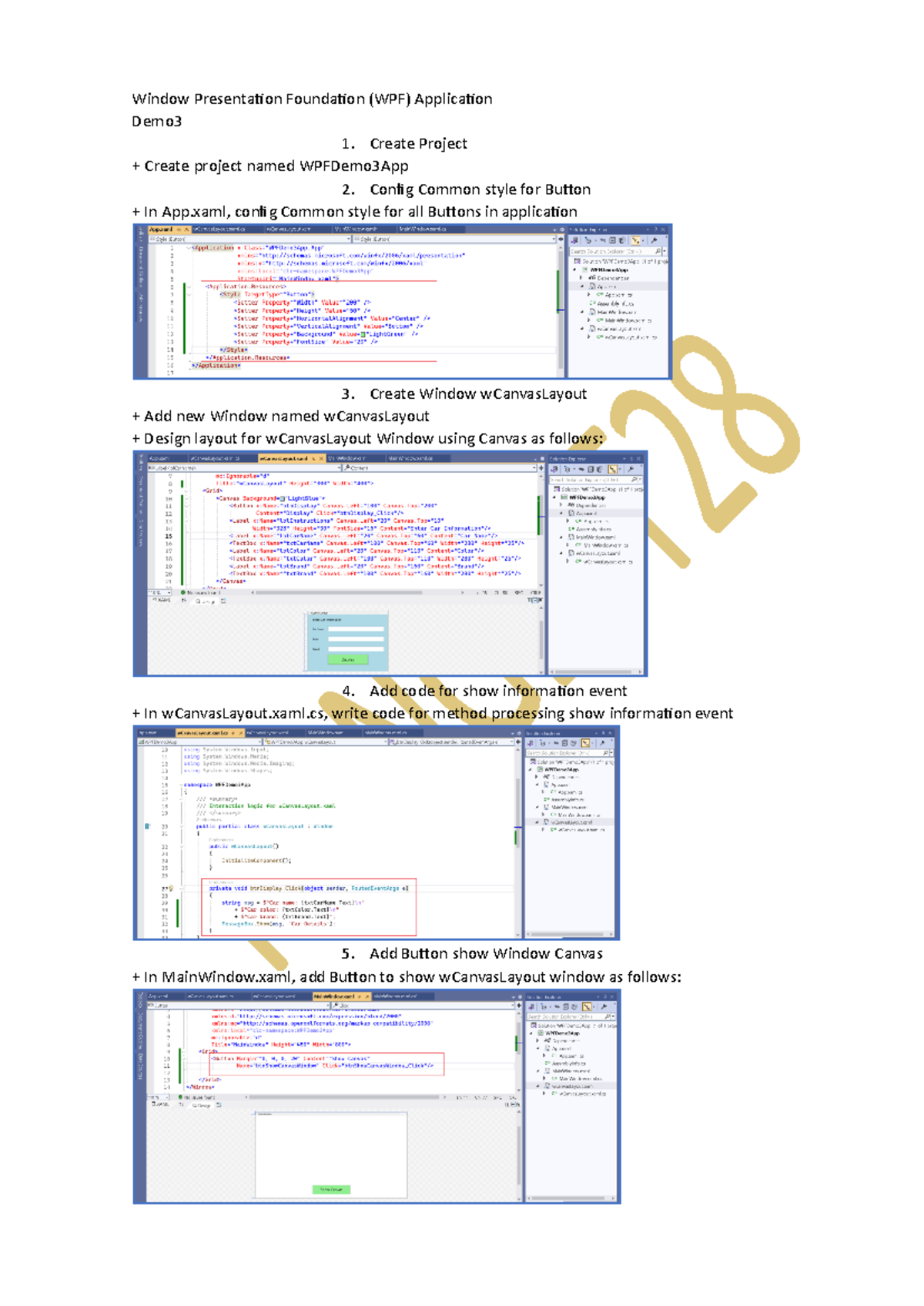This screenshot has height=1306, width=924.
Task: Select wCanvasLayout.xaml.cs in second screenshot's Solution Explorer
Action: point(604,561)
